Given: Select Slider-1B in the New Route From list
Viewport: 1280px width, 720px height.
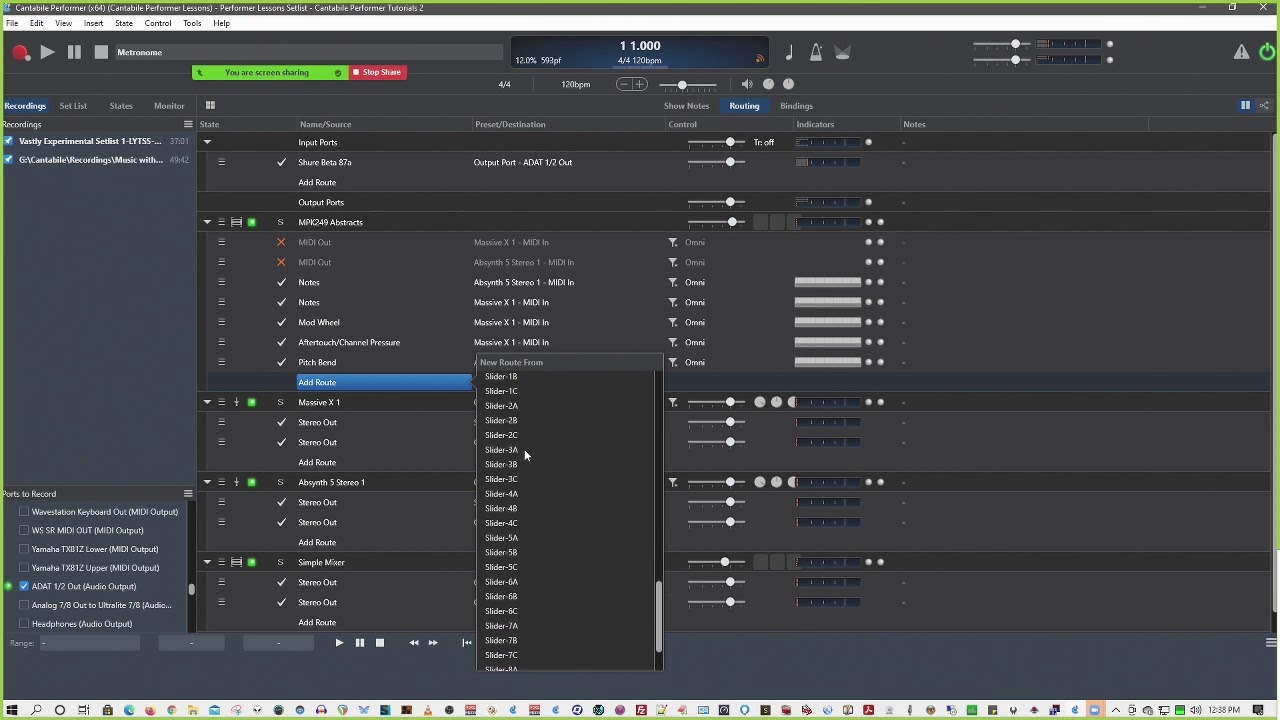Looking at the screenshot, I should point(501,376).
